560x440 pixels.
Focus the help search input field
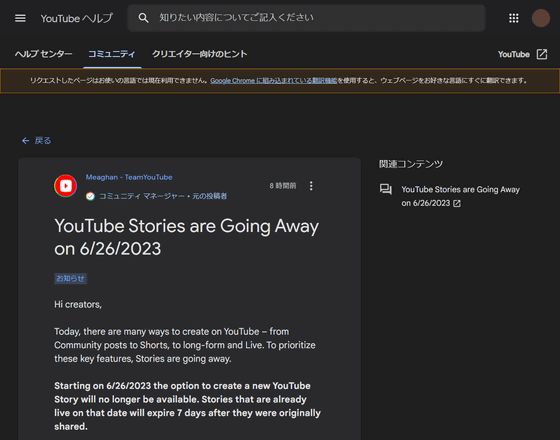(306, 18)
